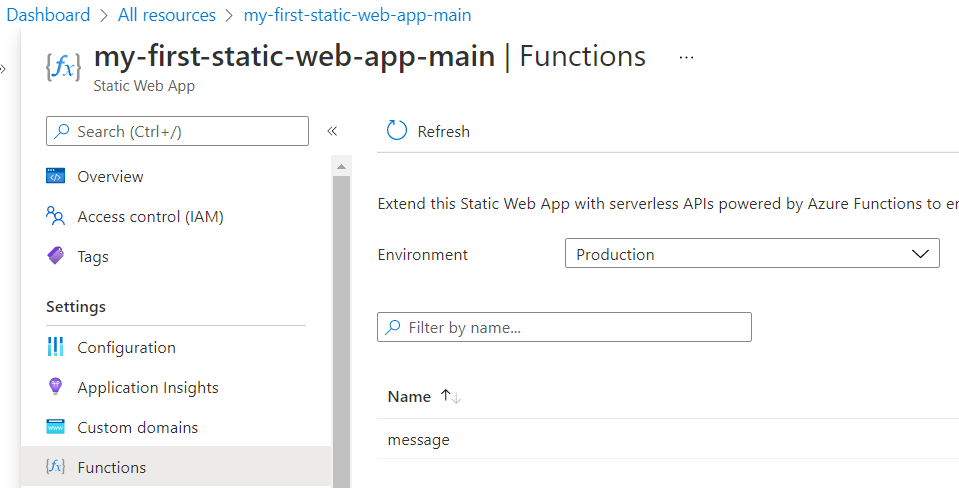The height and width of the screenshot is (488, 959).
Task: Sort by Name using the arrow icon
Action: (x=451, y=396)
